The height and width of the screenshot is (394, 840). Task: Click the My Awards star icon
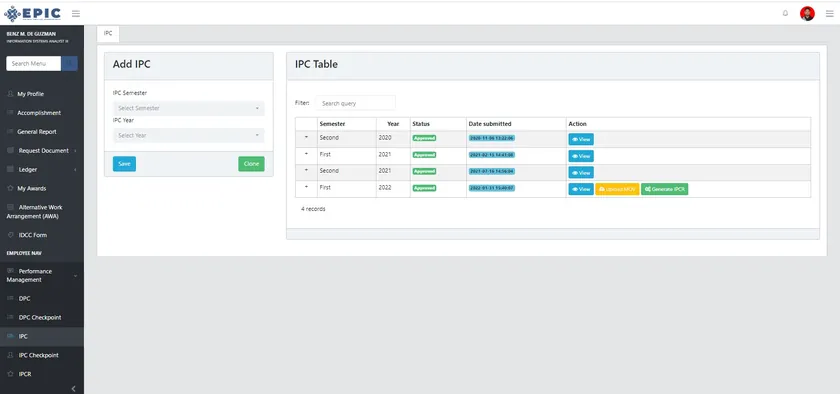10,188
